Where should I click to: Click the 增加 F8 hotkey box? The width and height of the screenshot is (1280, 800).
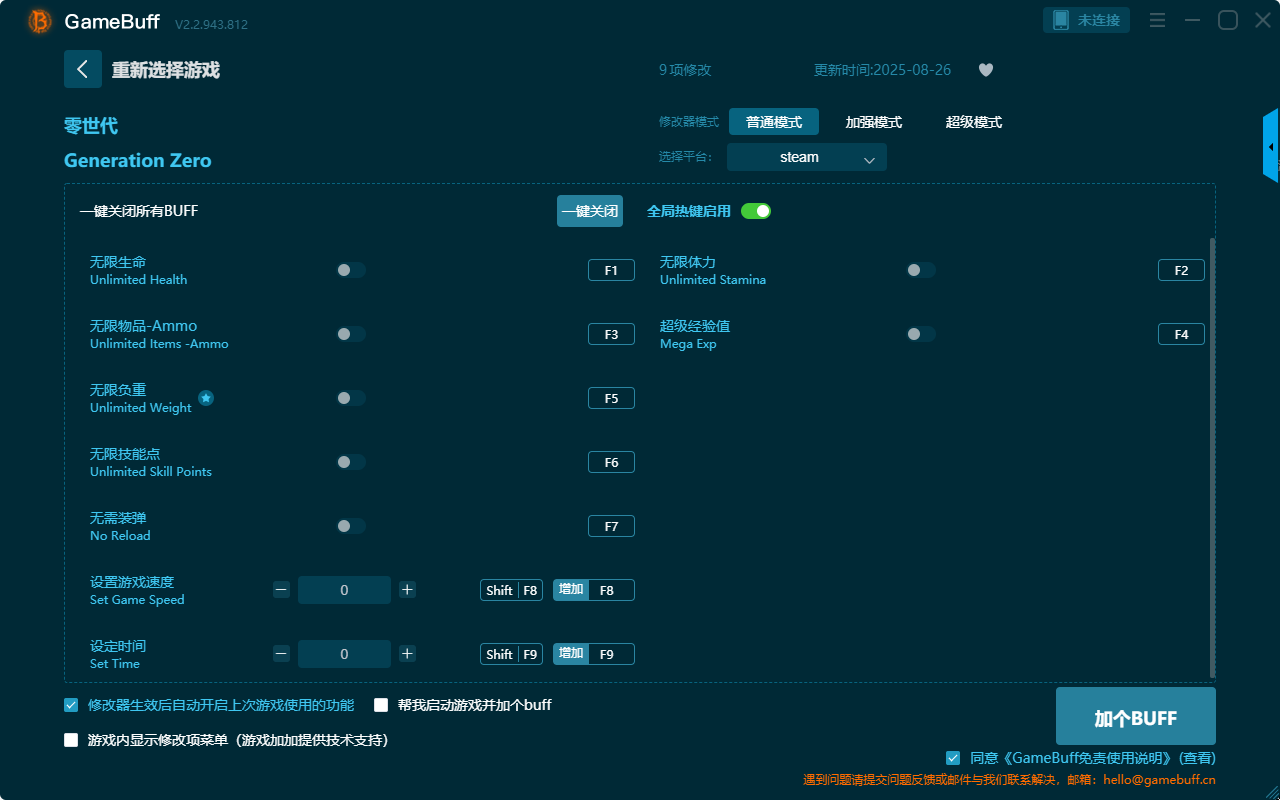click(x=594, y=590)
